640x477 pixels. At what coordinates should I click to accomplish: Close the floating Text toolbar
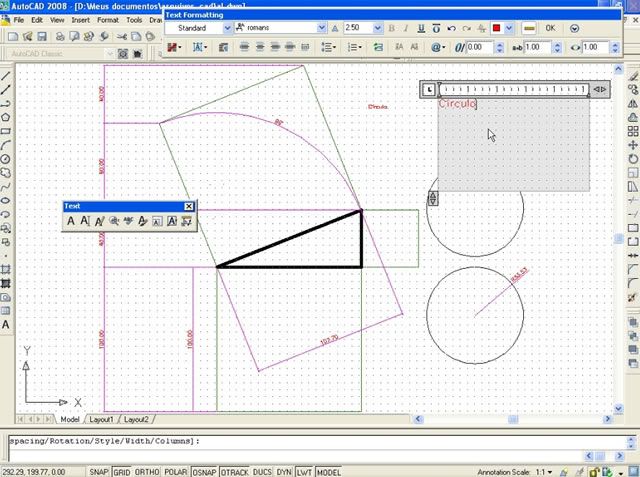click(187, 206)
